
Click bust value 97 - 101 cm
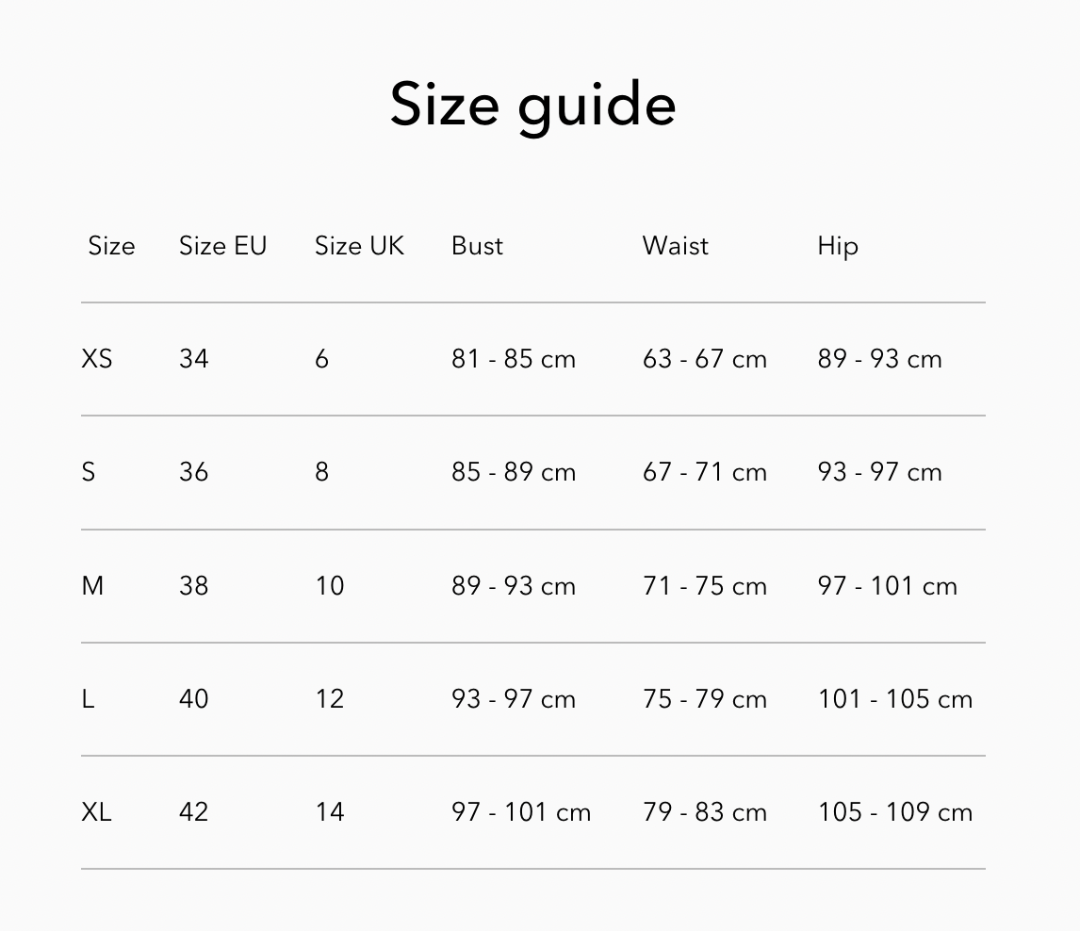(x=521, y=812)
